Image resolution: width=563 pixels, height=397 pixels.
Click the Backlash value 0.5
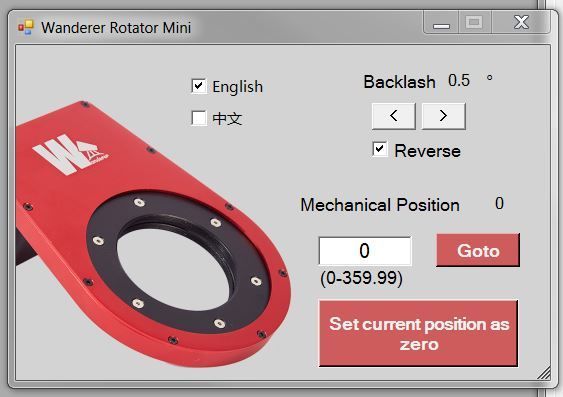tap(459, 81)
